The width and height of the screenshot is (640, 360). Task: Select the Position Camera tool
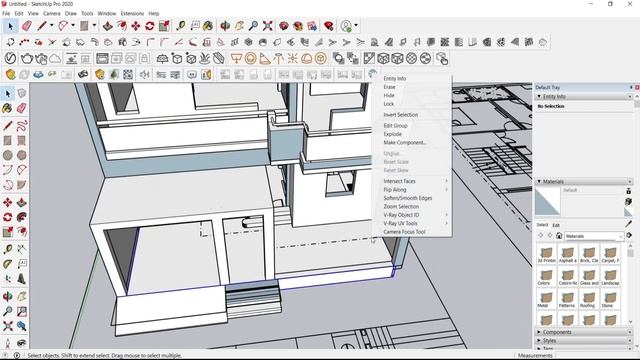[8, 343]
